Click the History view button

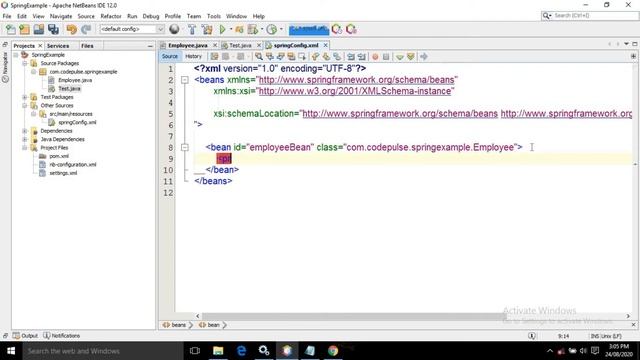coord(193,57)
